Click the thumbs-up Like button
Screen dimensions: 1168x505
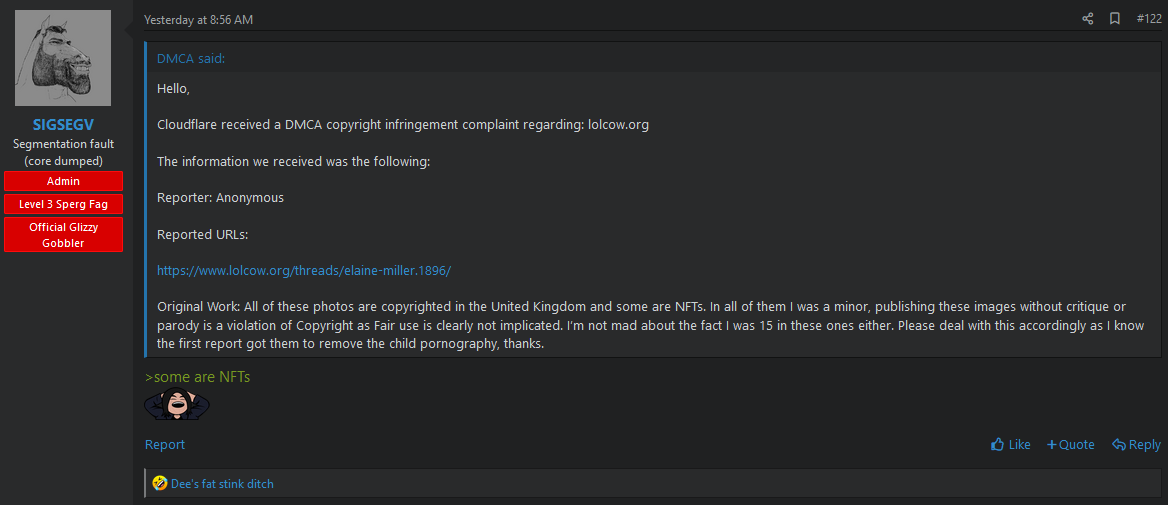pos(1011,445)
